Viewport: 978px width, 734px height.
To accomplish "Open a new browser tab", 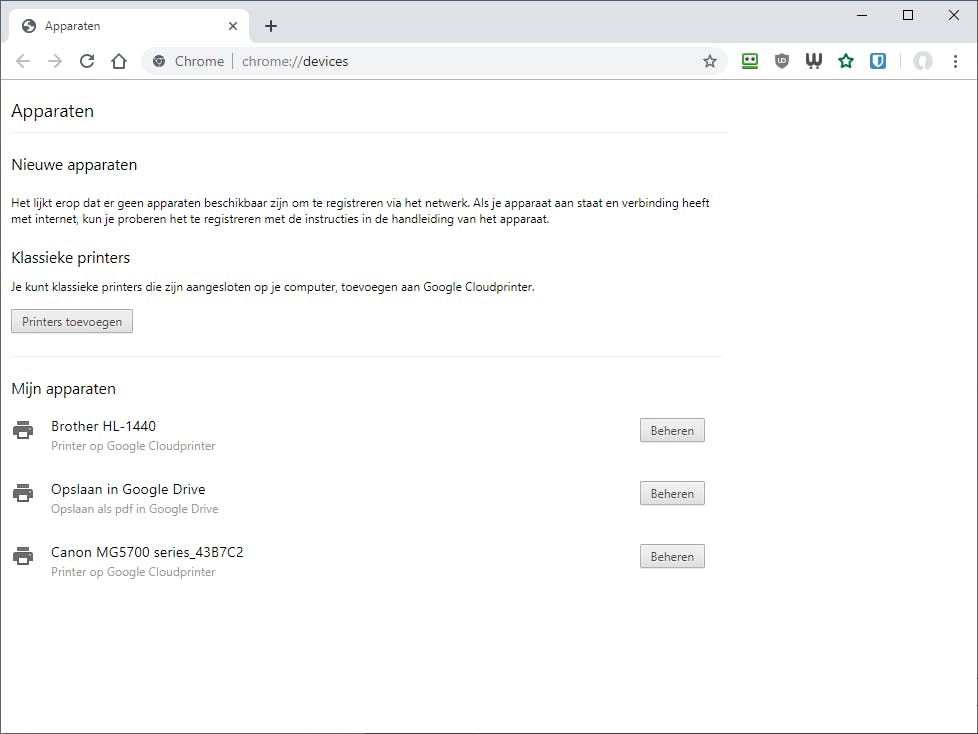I will [270, 25].
